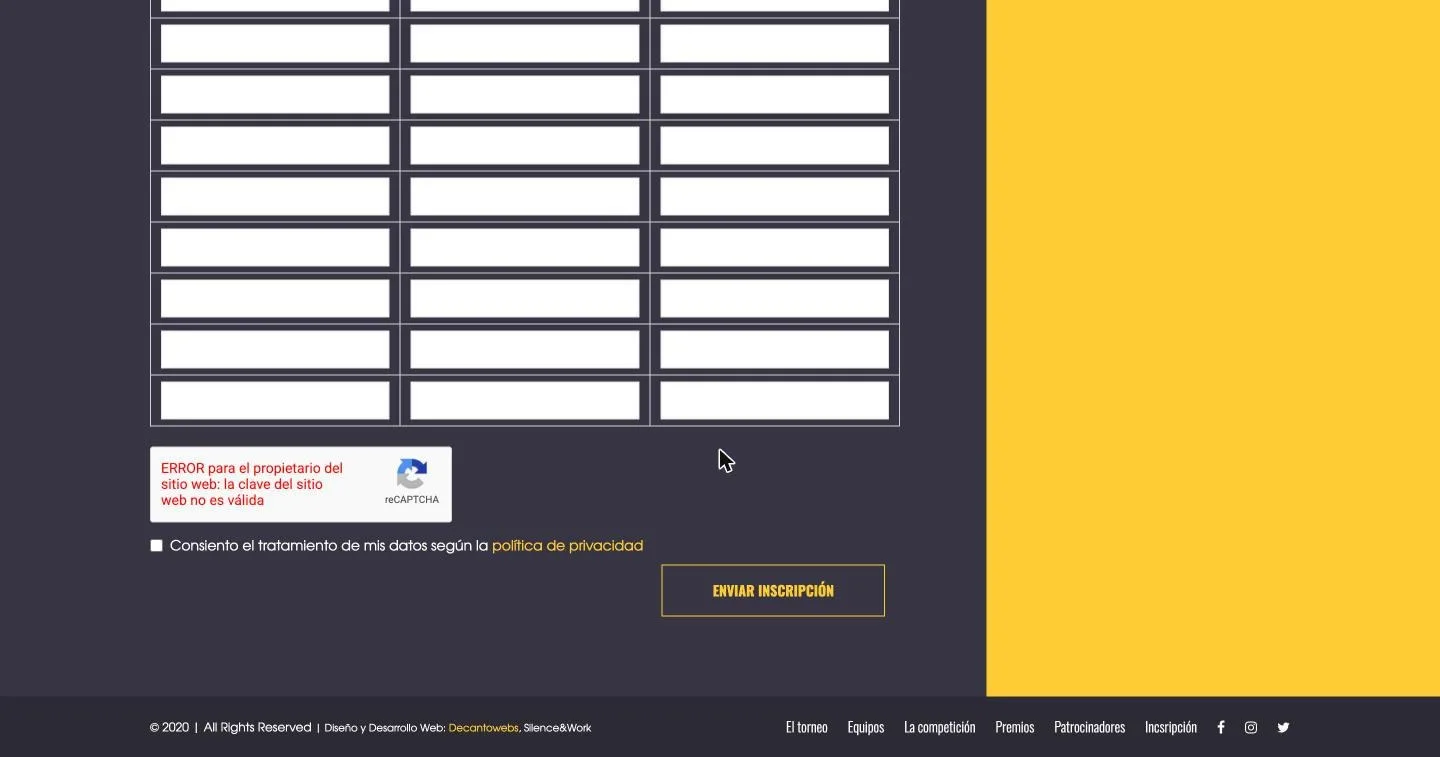The height and width of the screenshot is (757, 1440).
Task: Open Equipos in the footer menu
Action: [866, 728]
